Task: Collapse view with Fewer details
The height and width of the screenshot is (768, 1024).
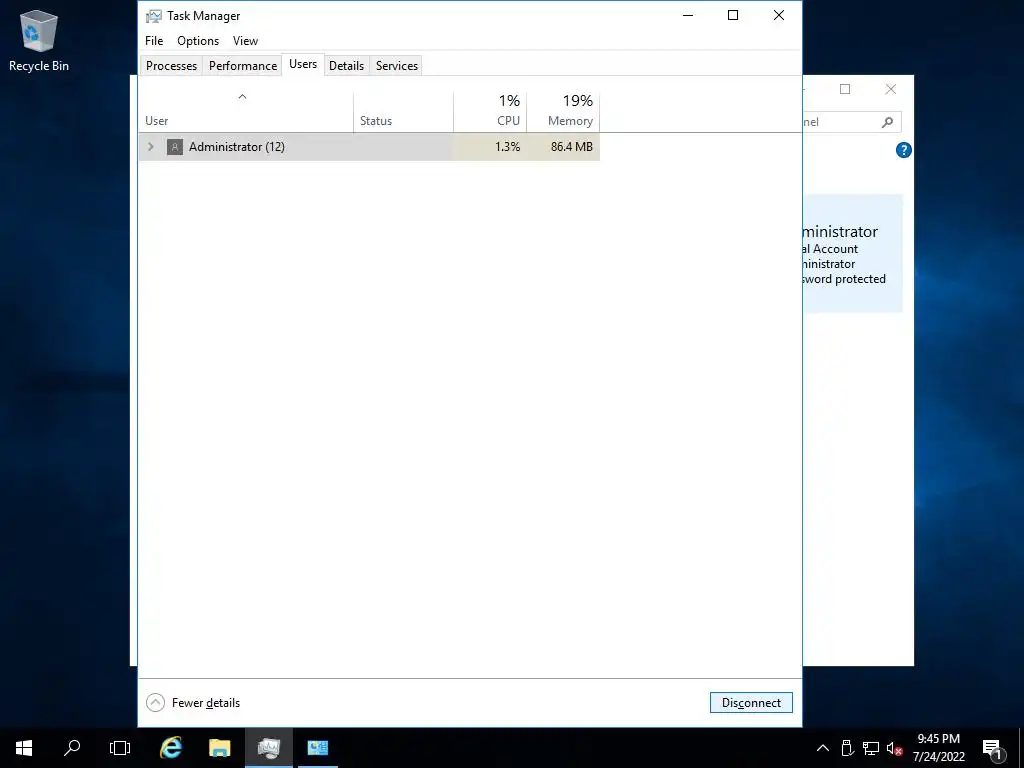Action: click(193, 703)
